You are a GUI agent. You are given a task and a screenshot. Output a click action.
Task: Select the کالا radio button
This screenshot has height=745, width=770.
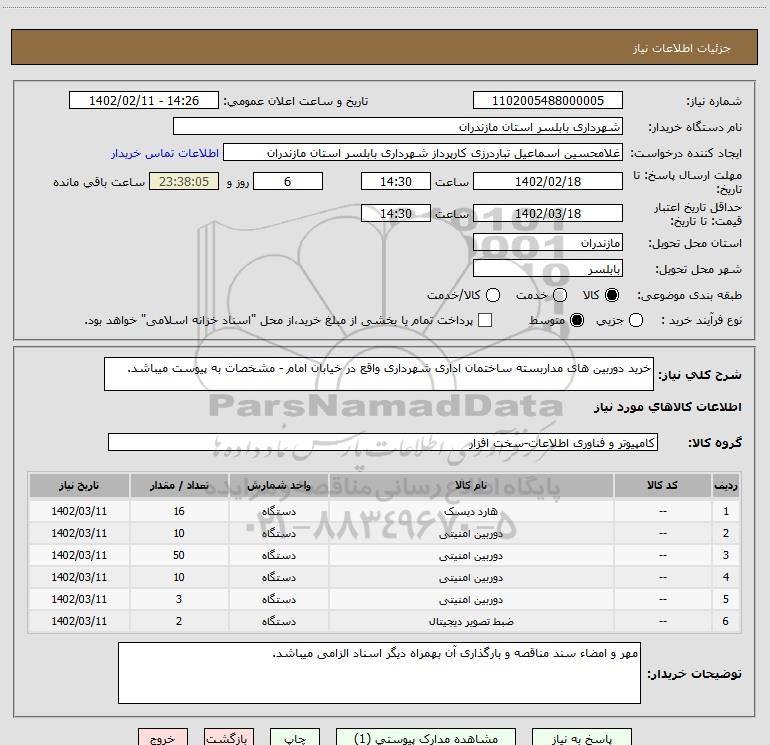(x=612, y=295)
